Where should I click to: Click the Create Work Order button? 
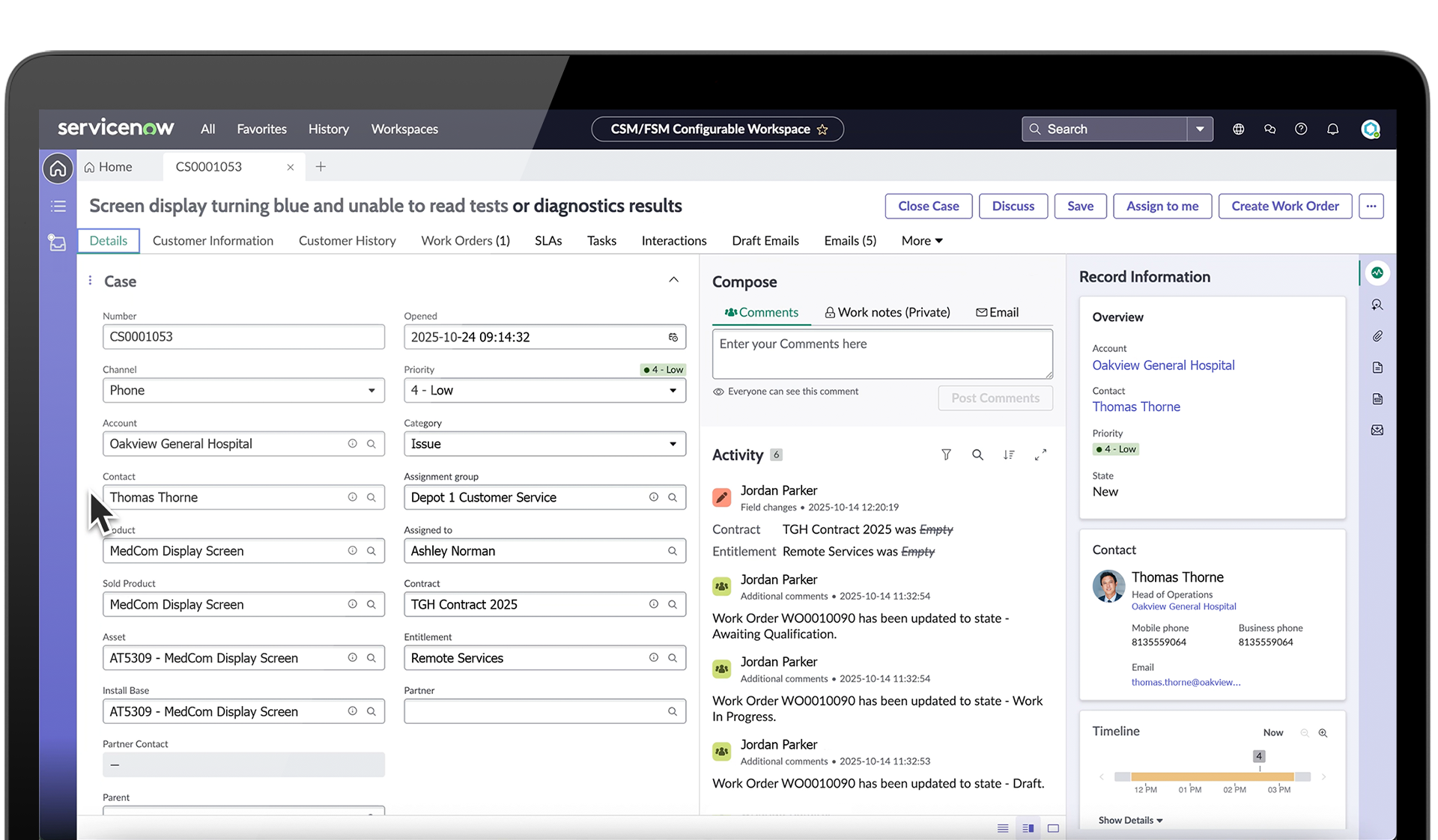1284,206
